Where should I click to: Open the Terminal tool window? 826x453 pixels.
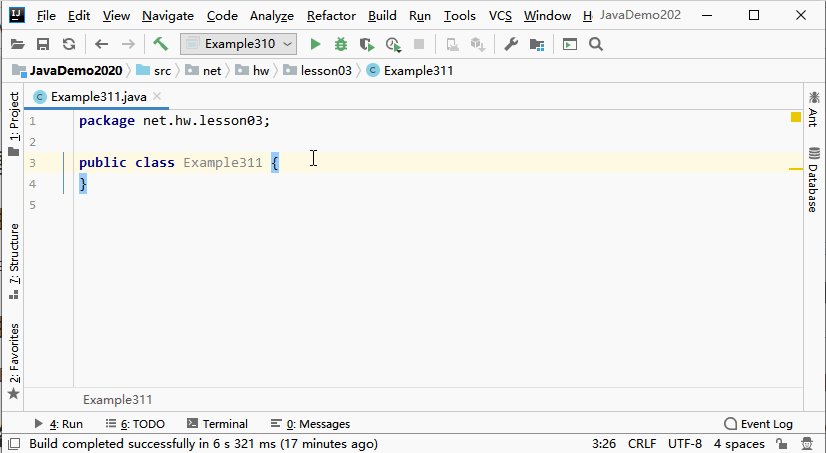[217, 424]
